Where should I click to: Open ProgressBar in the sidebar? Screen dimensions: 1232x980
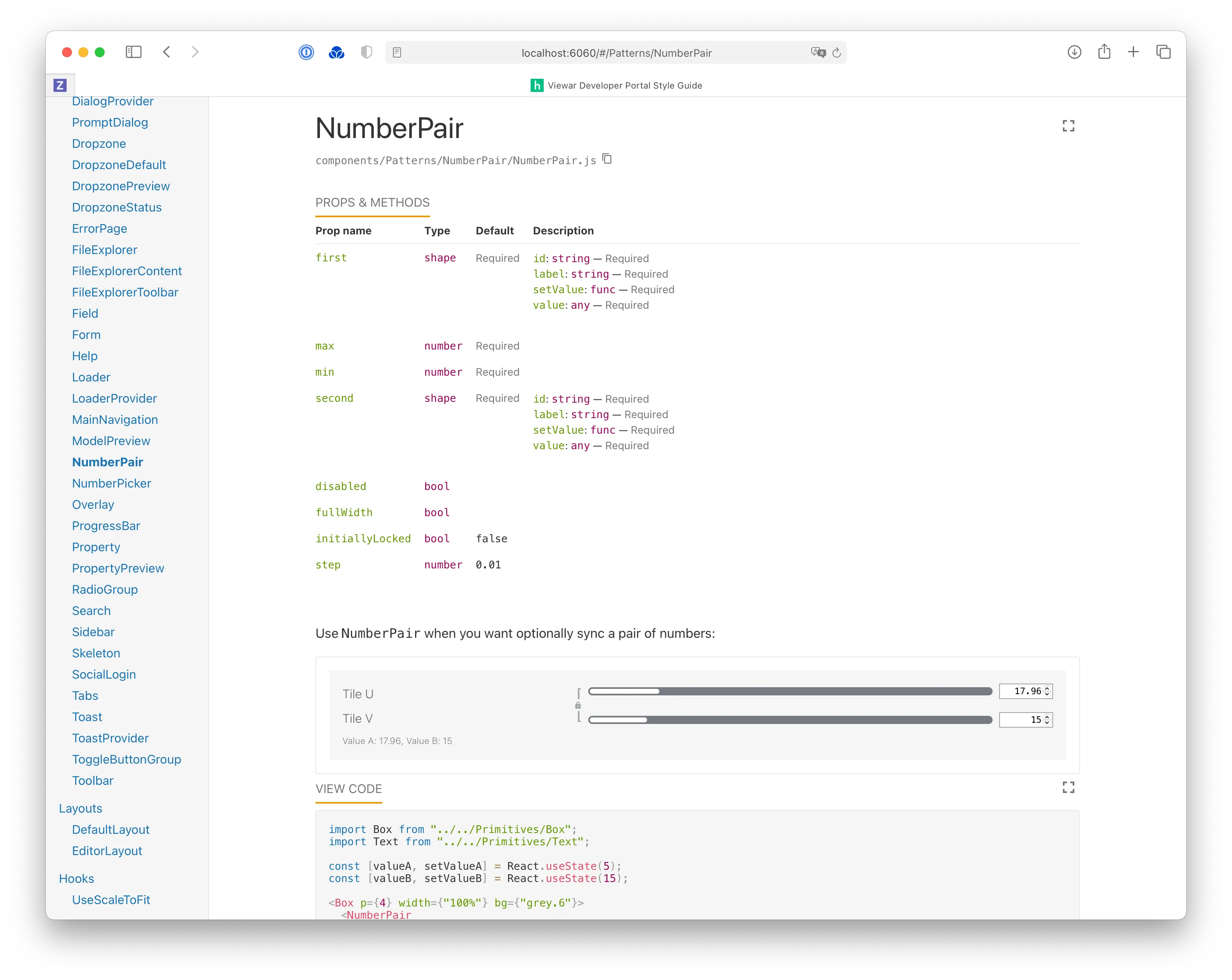click(106, 526)
